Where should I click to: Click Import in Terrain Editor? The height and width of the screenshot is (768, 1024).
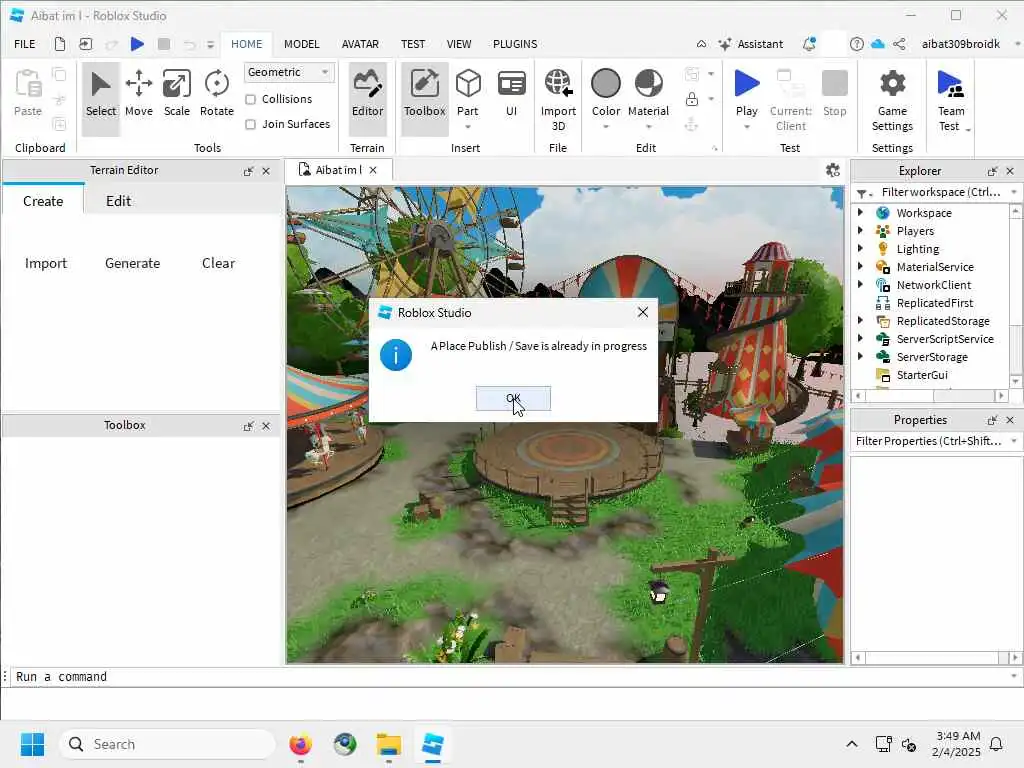(x=46, y=263)
